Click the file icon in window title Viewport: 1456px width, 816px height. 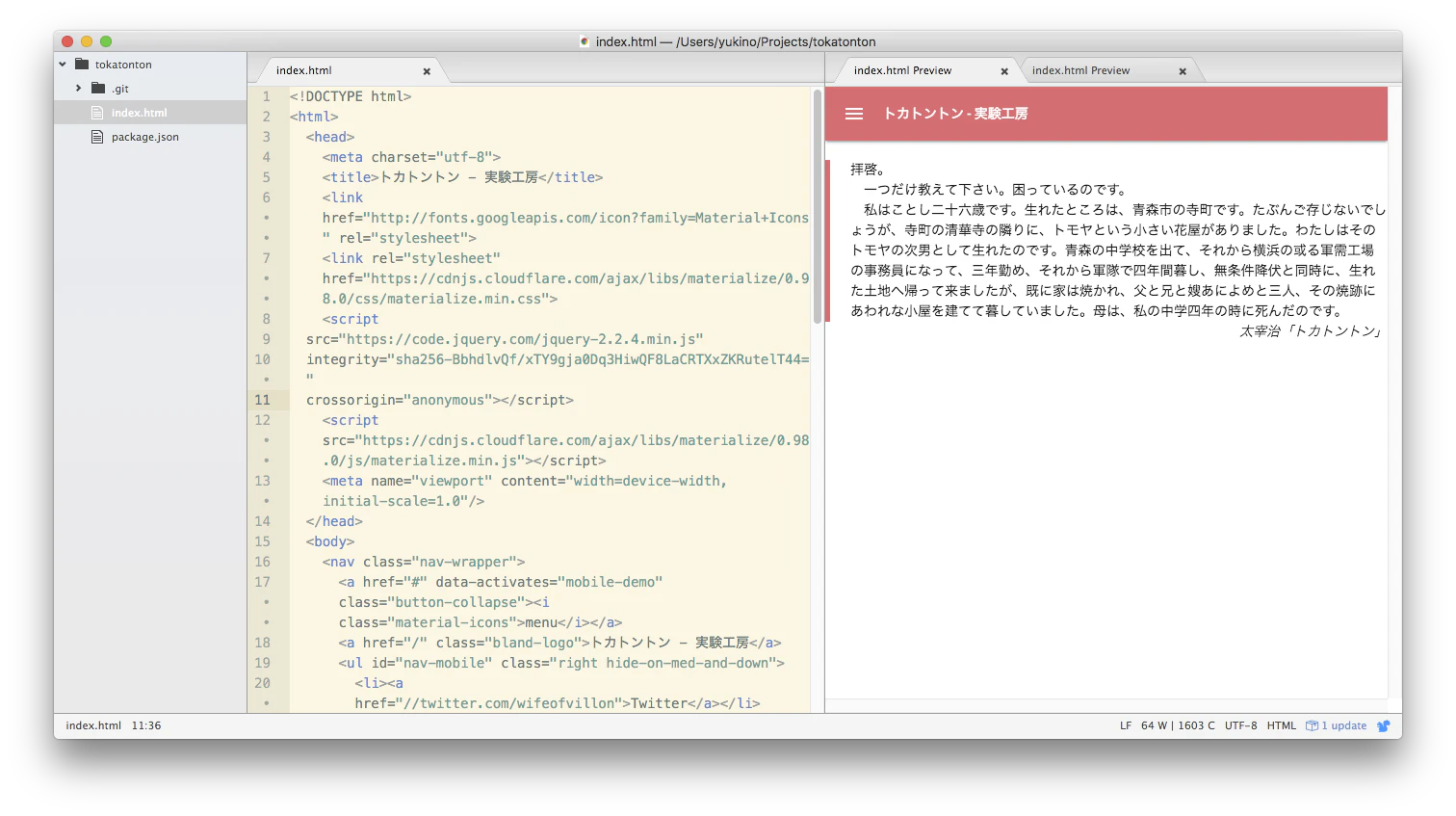tap(585, 41)
